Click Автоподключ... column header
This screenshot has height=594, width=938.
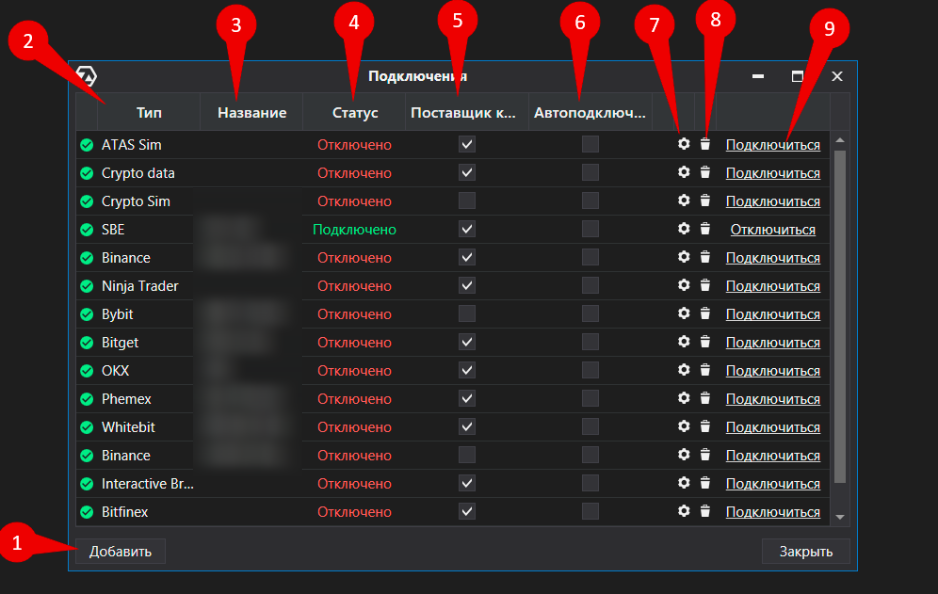(590, 112)
